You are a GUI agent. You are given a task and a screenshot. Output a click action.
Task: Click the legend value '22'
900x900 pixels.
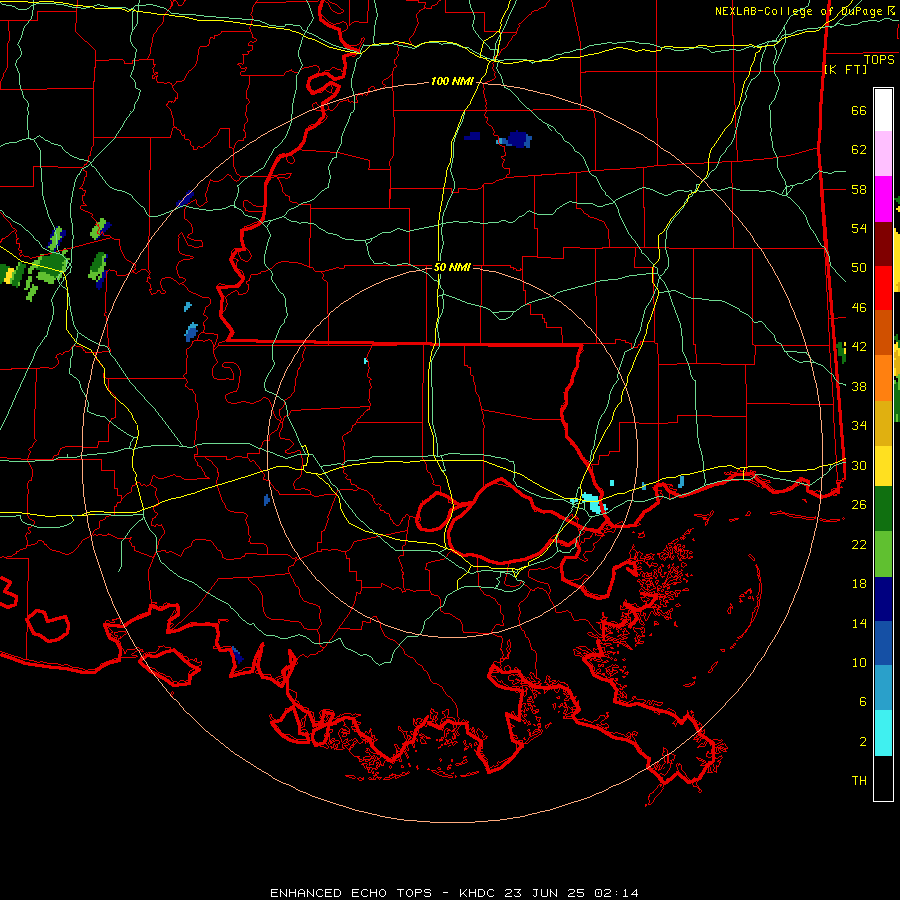pos(859,544)
